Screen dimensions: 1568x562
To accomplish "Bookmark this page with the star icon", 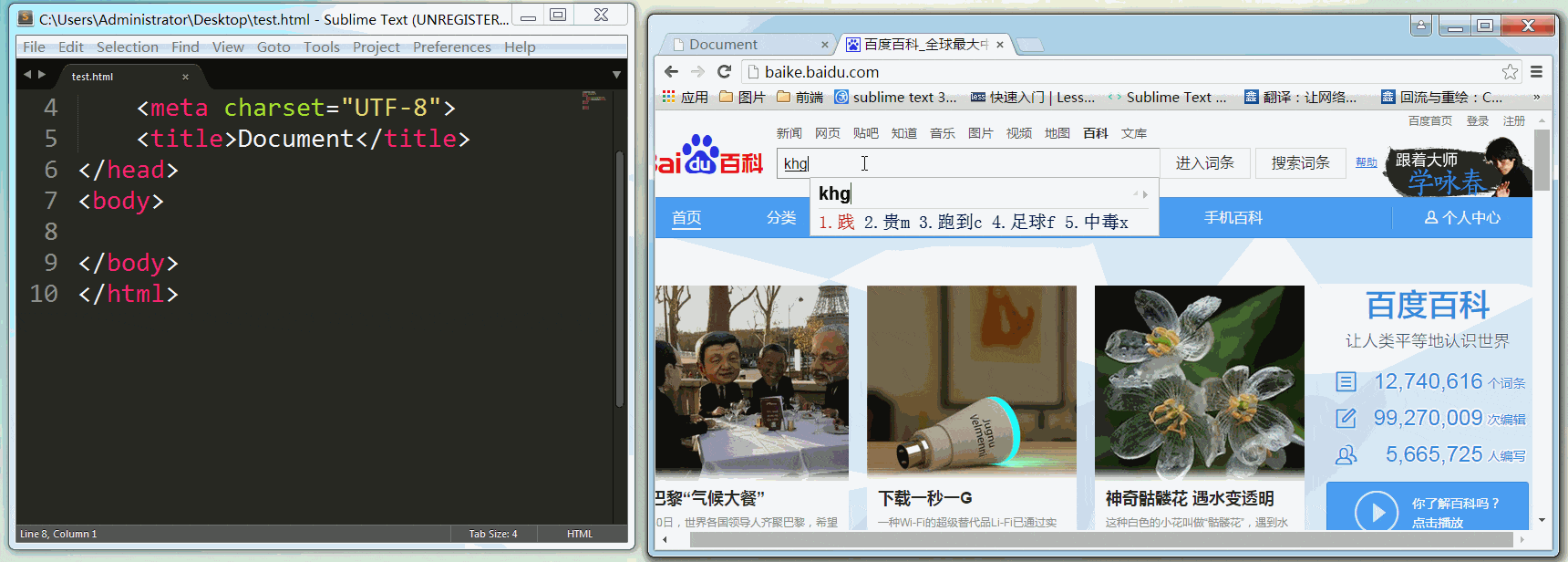I will pyautogui.click(x=1510, y=71).
